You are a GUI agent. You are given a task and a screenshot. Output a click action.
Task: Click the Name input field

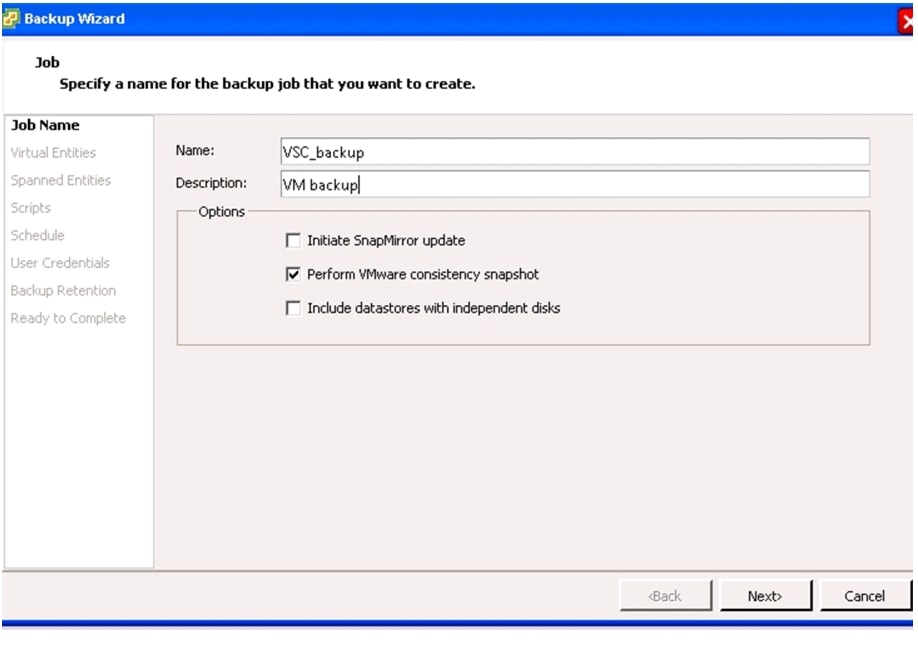[575, 152]
